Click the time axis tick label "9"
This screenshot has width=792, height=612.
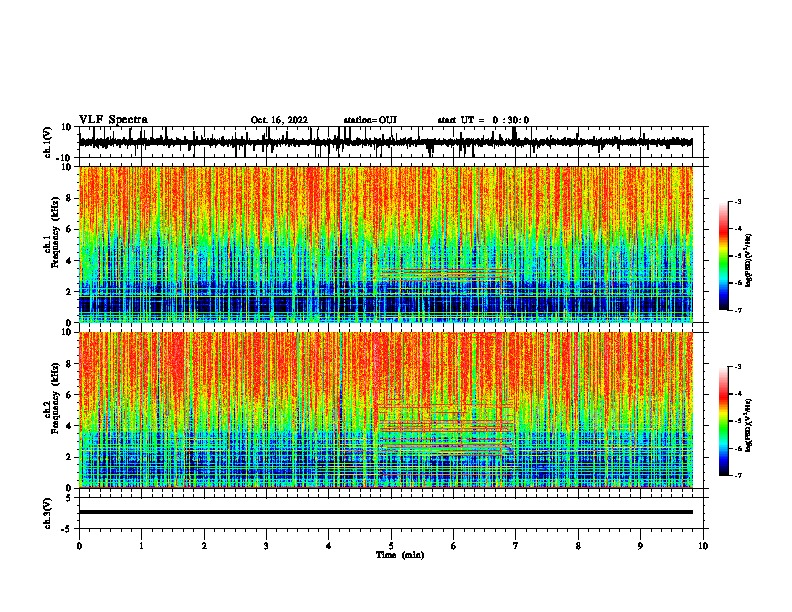640,546
